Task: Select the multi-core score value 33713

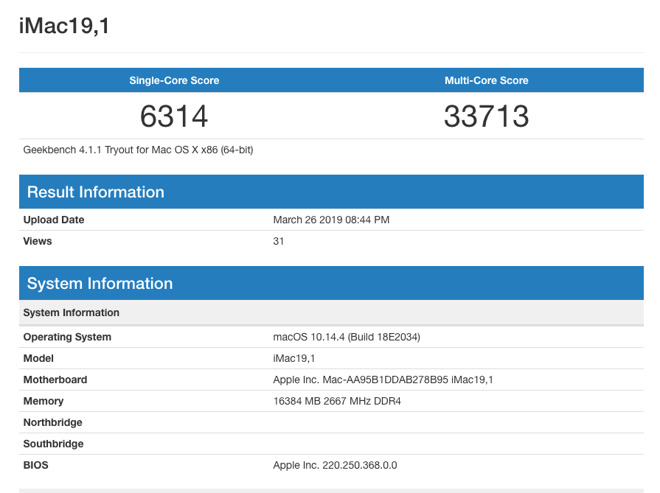Action: click(x=486, y=117)
